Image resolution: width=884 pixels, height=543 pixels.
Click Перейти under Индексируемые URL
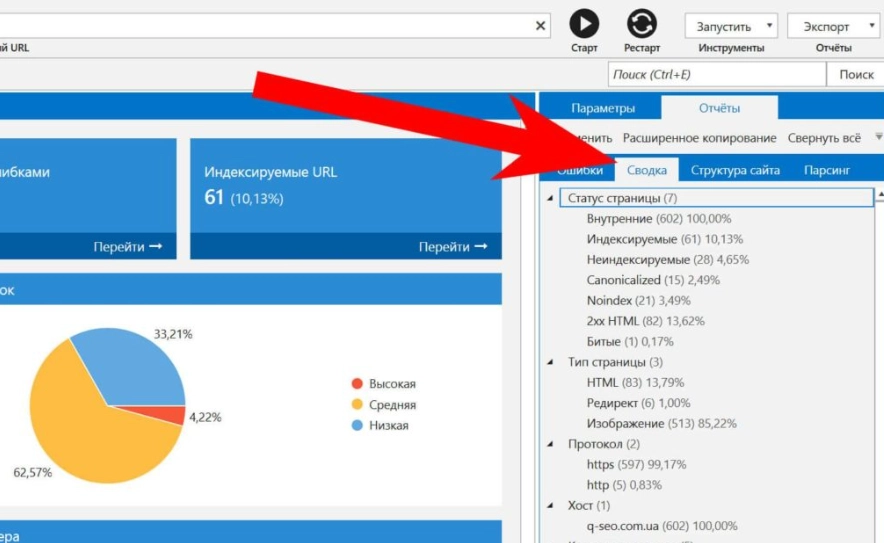(x=453, y=247)
